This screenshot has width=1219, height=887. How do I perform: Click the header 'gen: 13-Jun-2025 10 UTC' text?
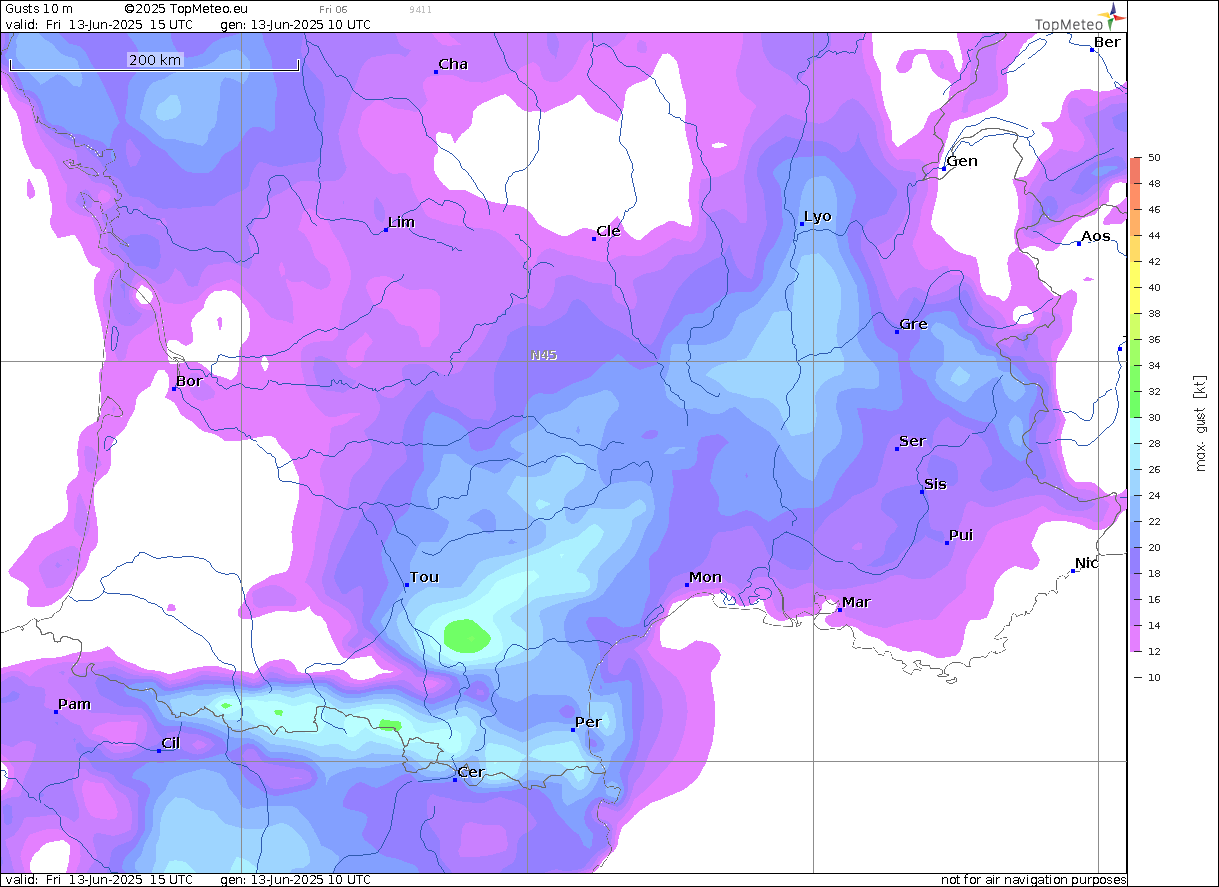coord(295,24)
